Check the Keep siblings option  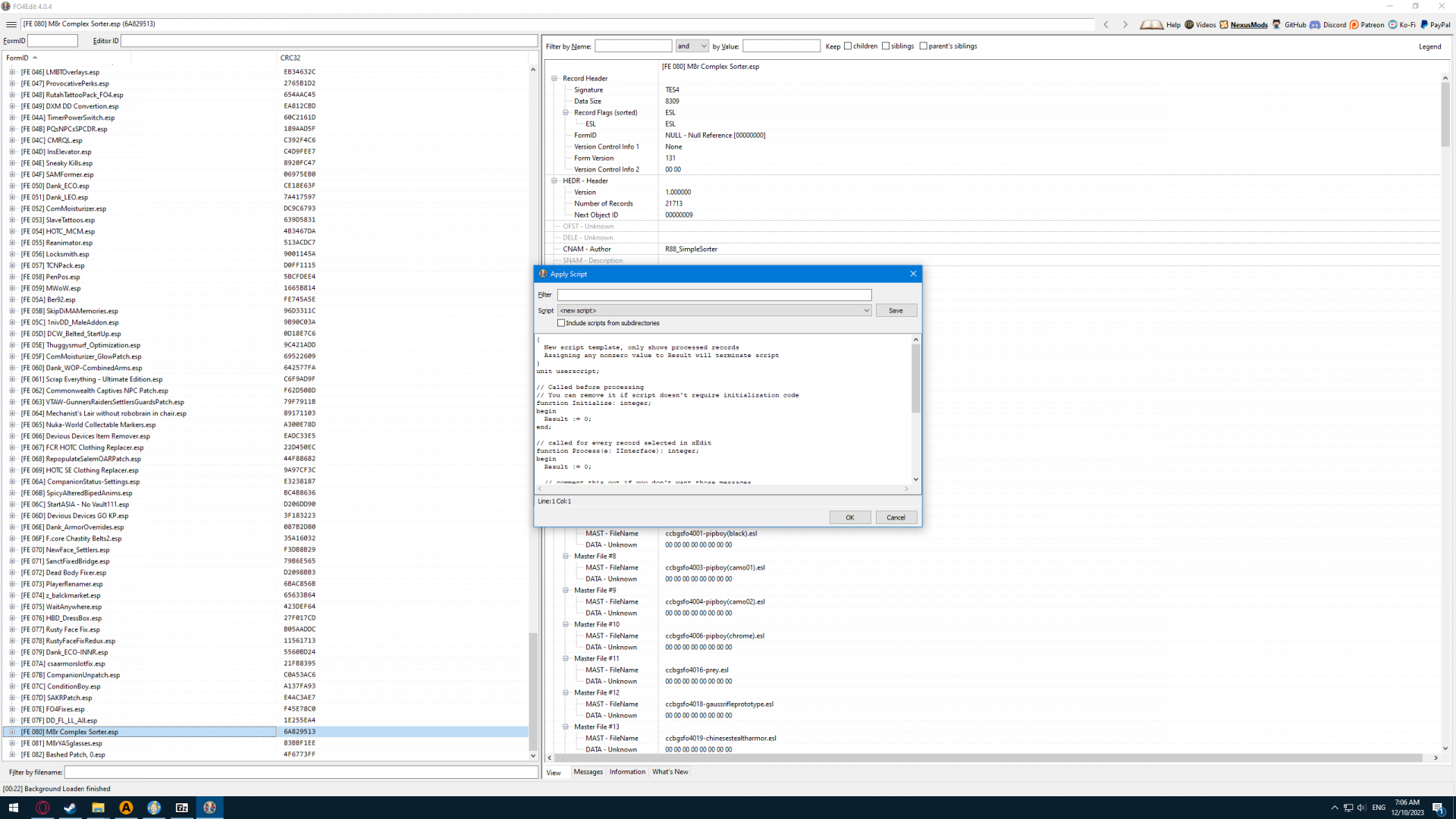click(x=886, y=46)
